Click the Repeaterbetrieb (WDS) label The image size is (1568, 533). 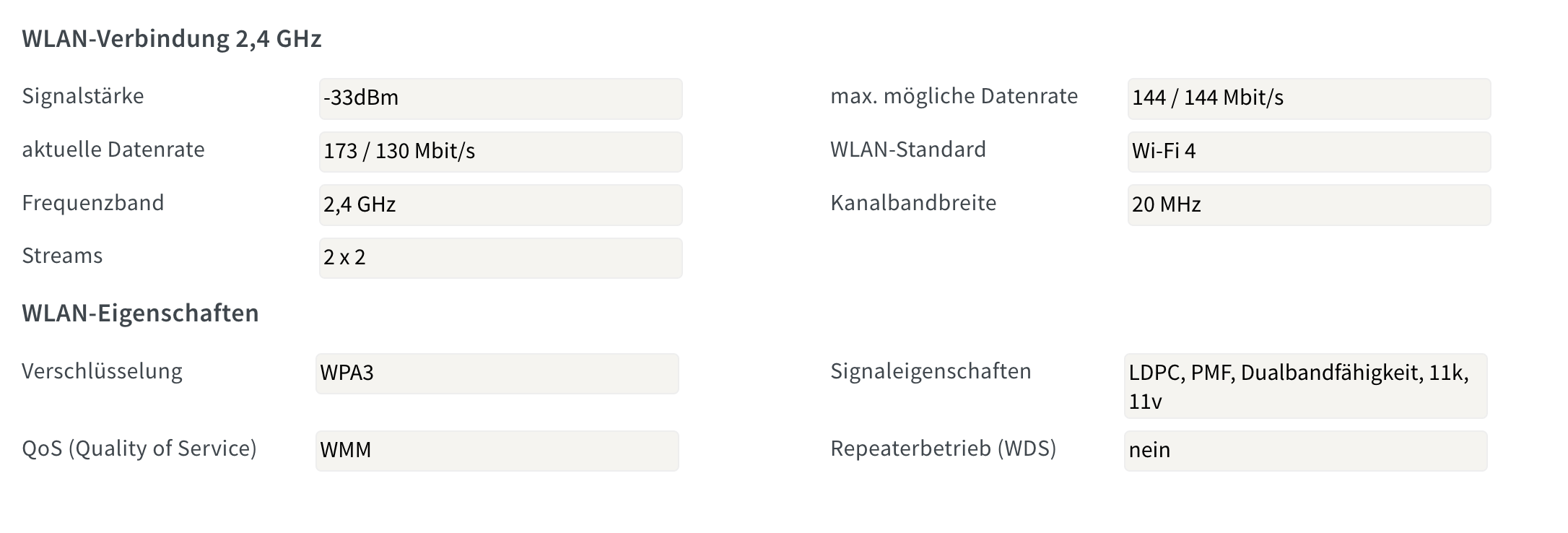[943, 448]
